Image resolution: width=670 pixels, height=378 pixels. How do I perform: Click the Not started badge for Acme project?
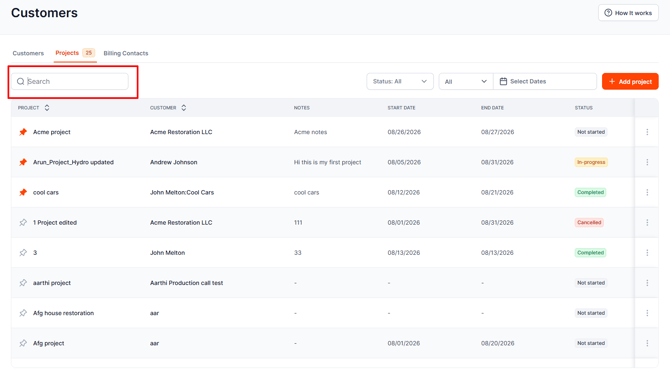click(591, 132)
